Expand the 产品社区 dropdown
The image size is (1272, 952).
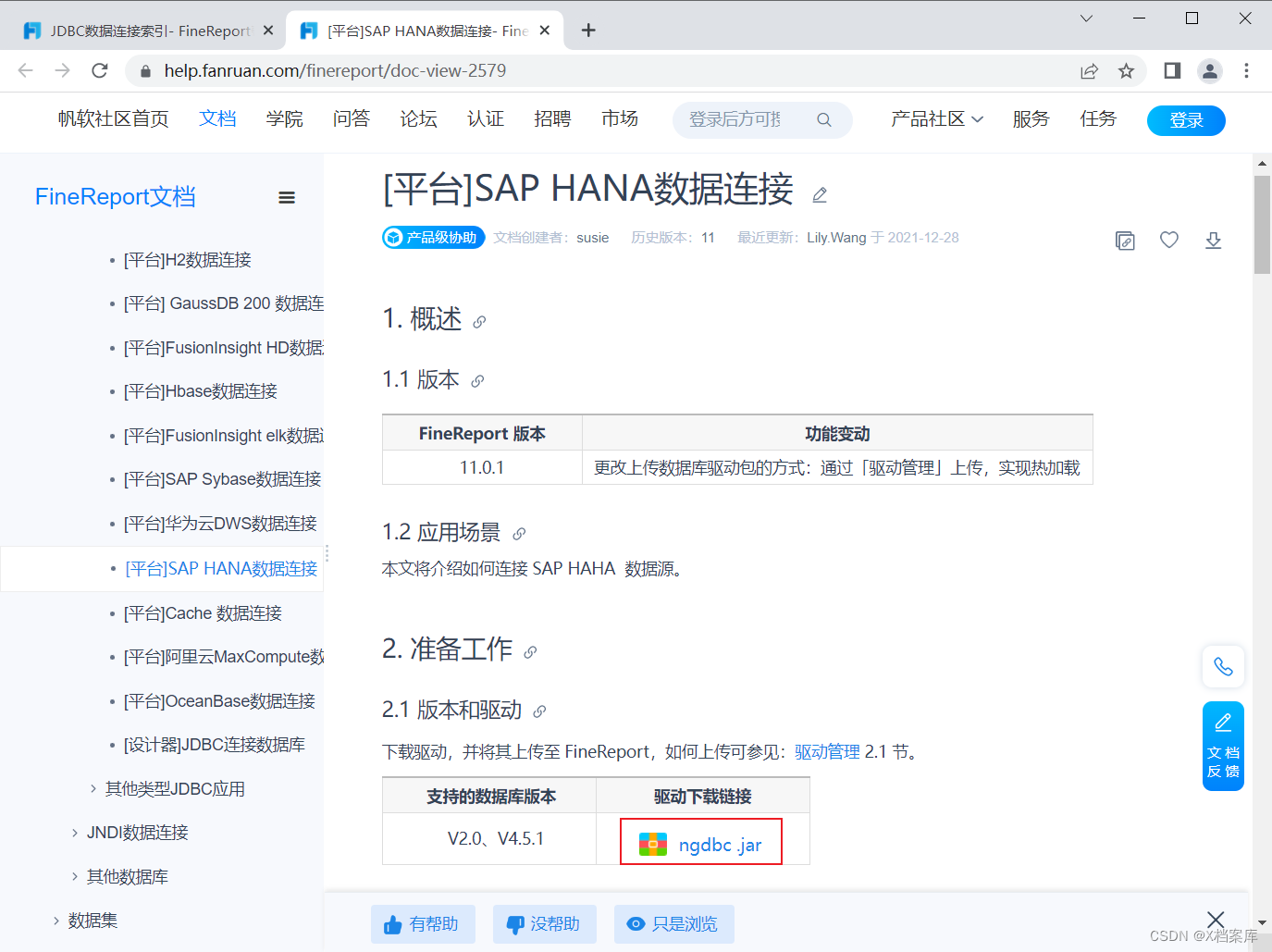coord(937,119)
